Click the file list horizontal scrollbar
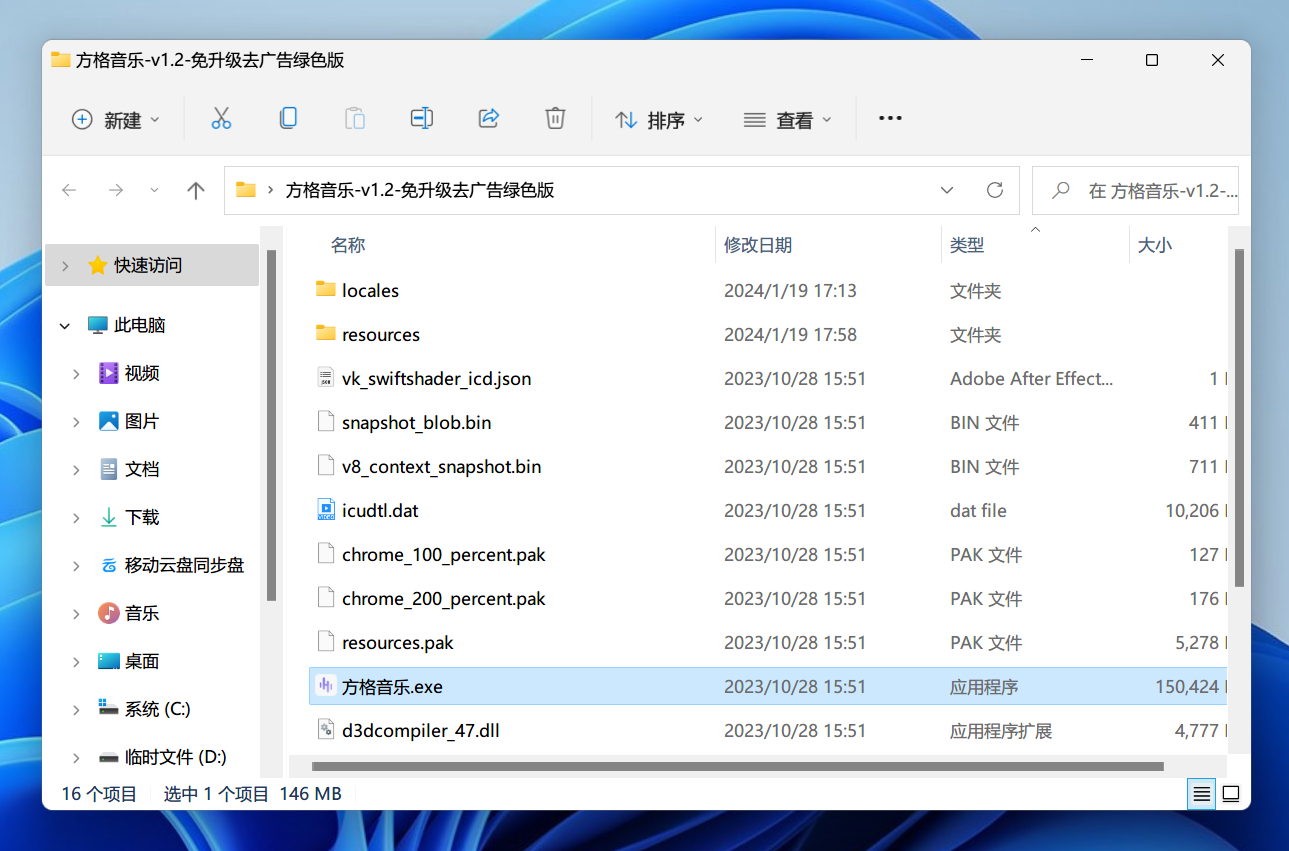Screen dimensions: 1289x851 [x=737, y=767]
